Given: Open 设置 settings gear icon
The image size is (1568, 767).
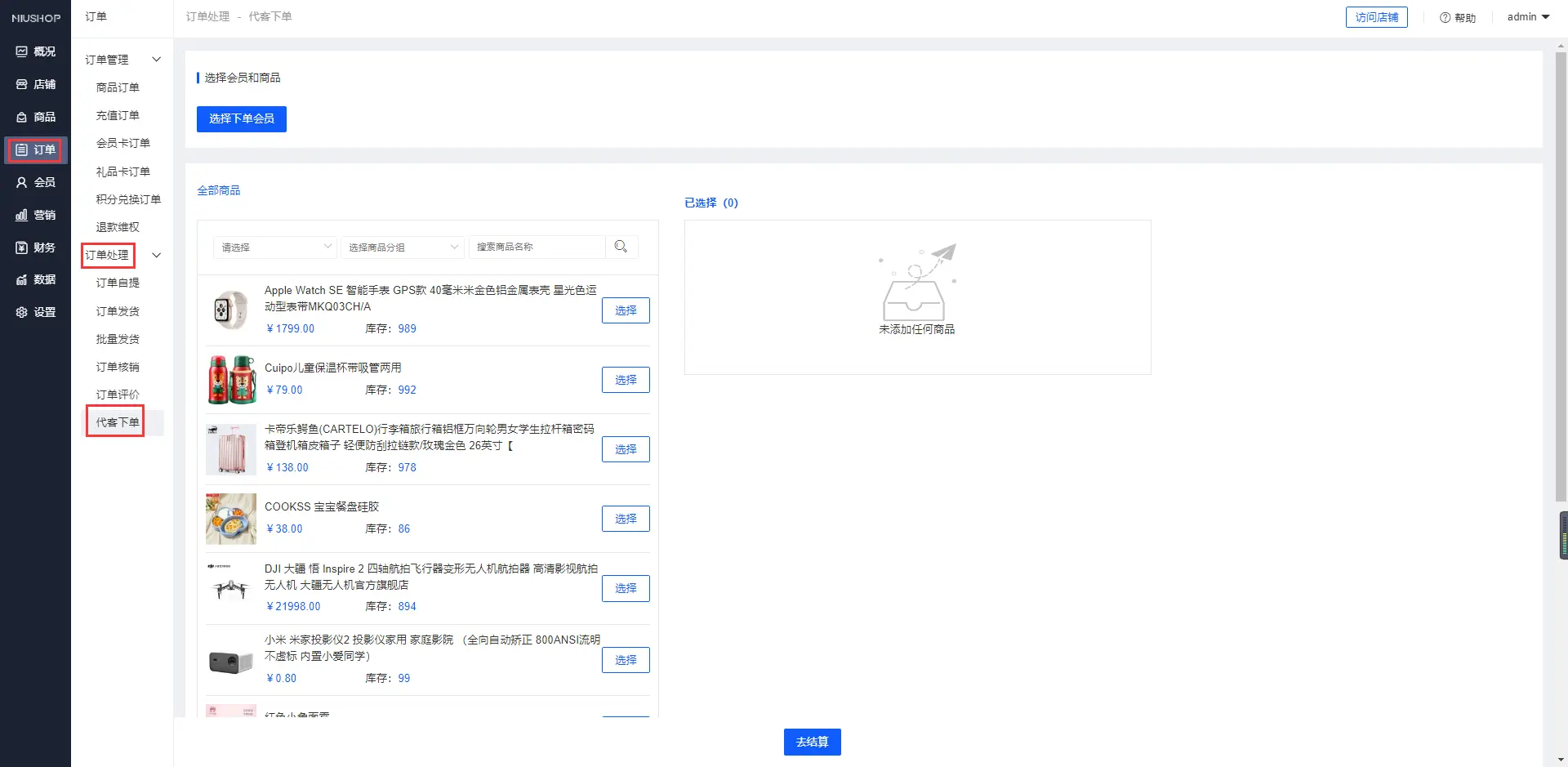Looking at the screenshot, I should point(22,312).
